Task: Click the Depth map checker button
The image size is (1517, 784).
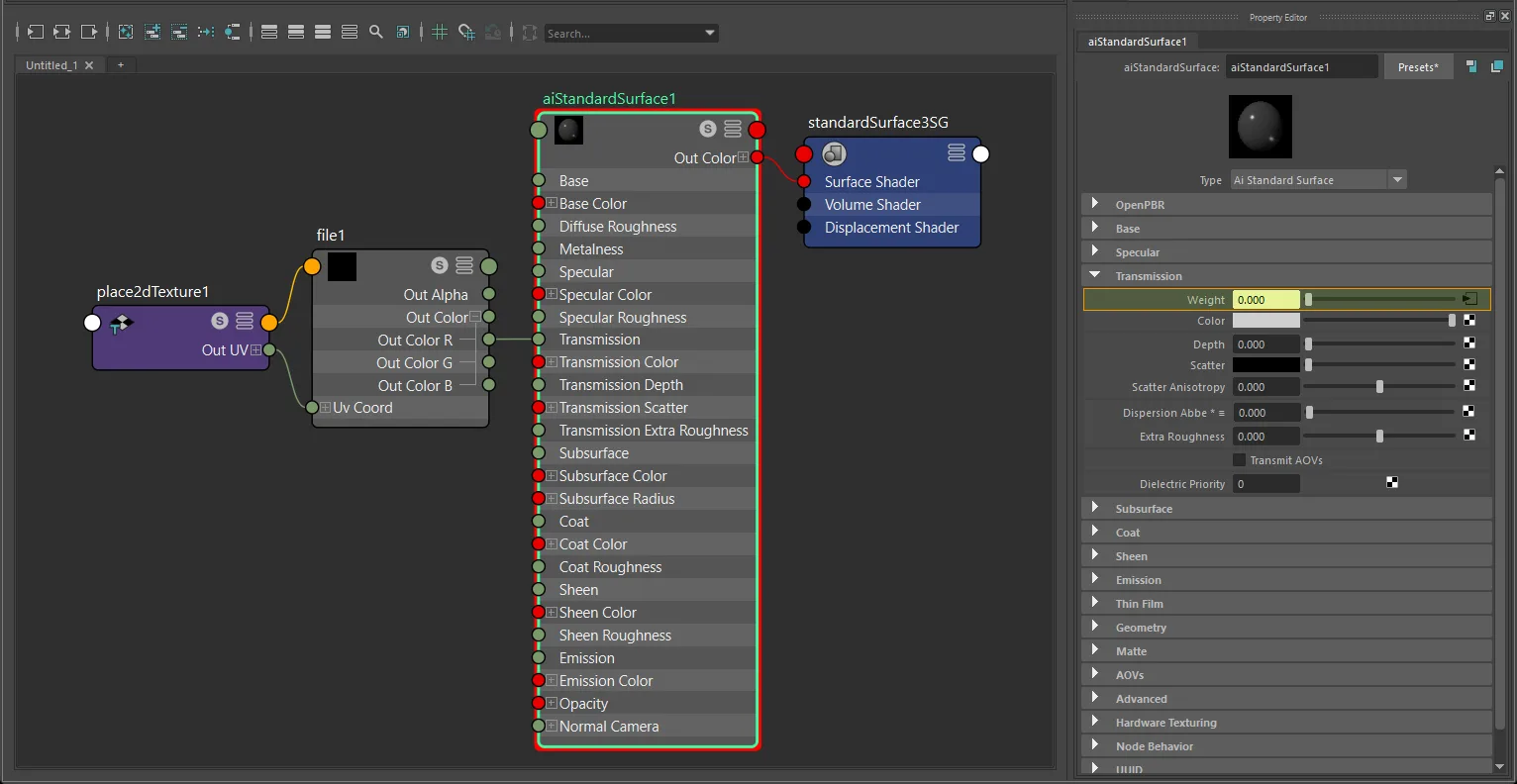Action: point(1469,343)
